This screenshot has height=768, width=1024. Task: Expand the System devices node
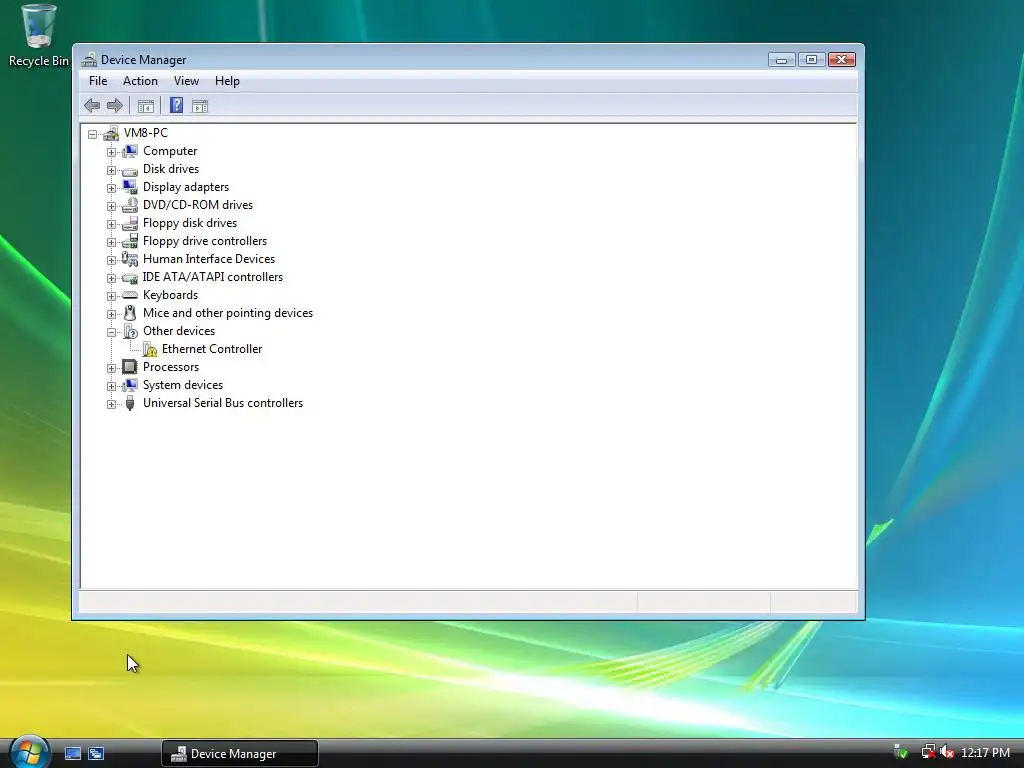point(111,386)
